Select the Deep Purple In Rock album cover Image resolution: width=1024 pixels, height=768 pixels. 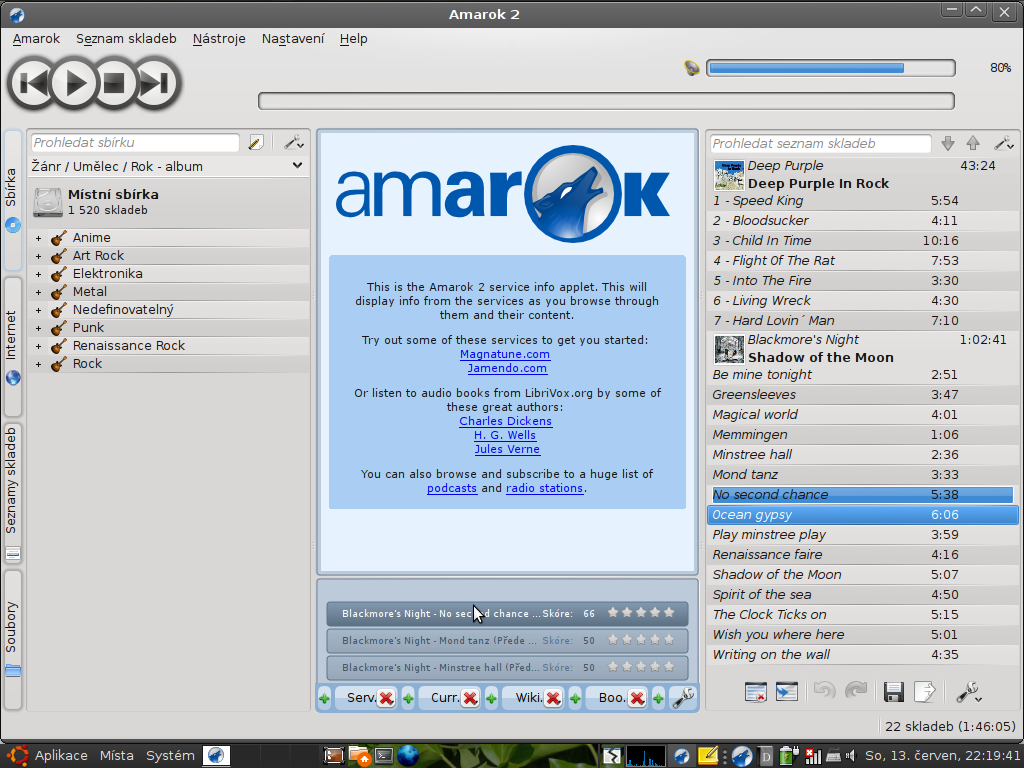pos(729,175)
